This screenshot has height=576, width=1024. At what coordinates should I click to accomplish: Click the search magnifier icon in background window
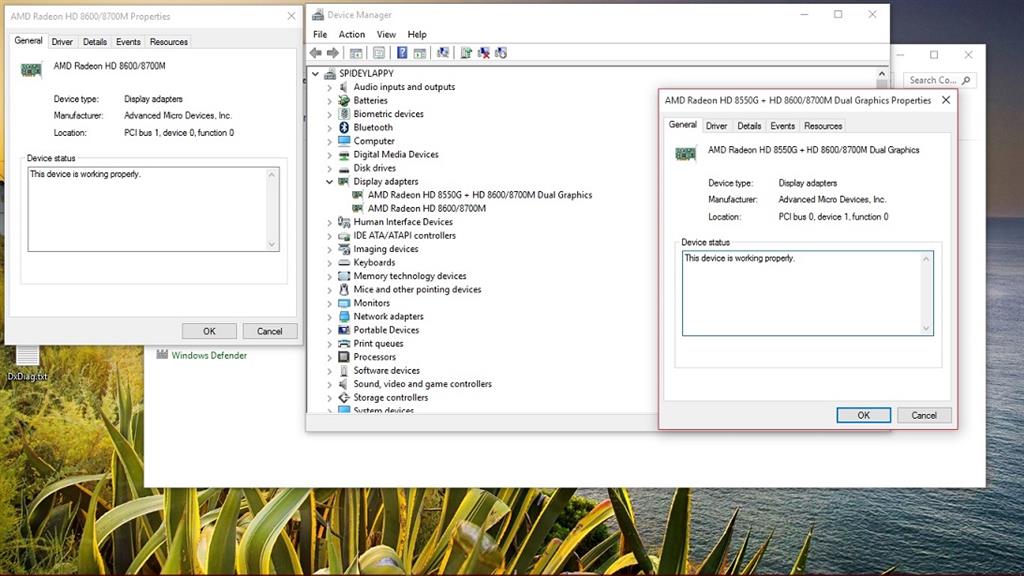point(967,80)
